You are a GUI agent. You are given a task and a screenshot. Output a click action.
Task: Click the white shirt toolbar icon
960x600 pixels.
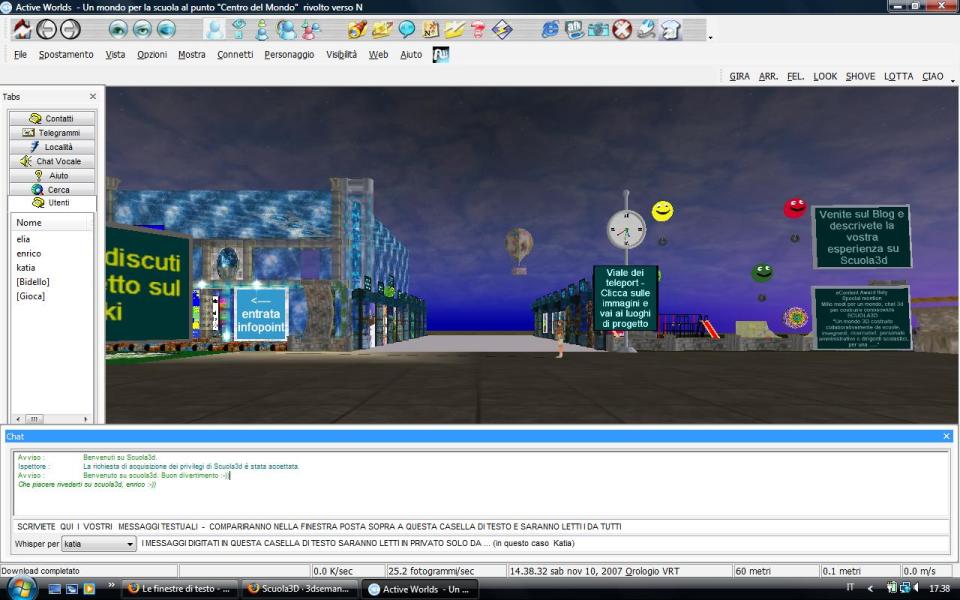670,29
